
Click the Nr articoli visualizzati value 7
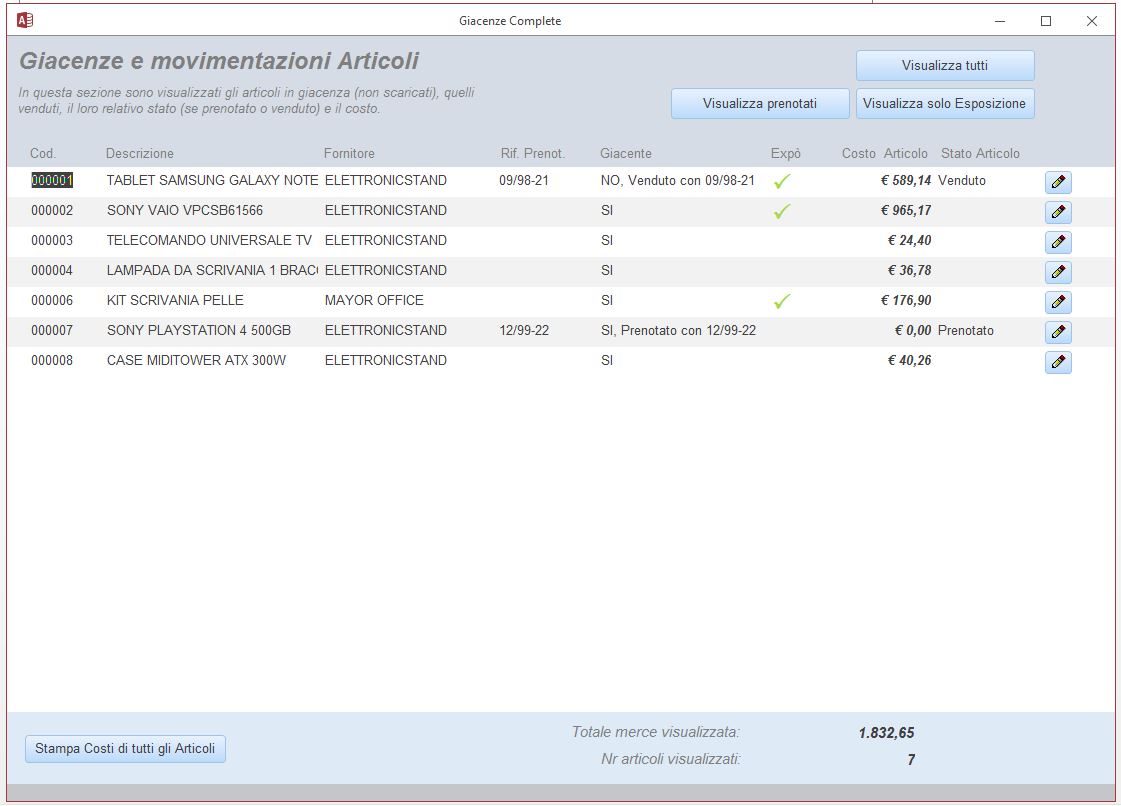point(911,760)
